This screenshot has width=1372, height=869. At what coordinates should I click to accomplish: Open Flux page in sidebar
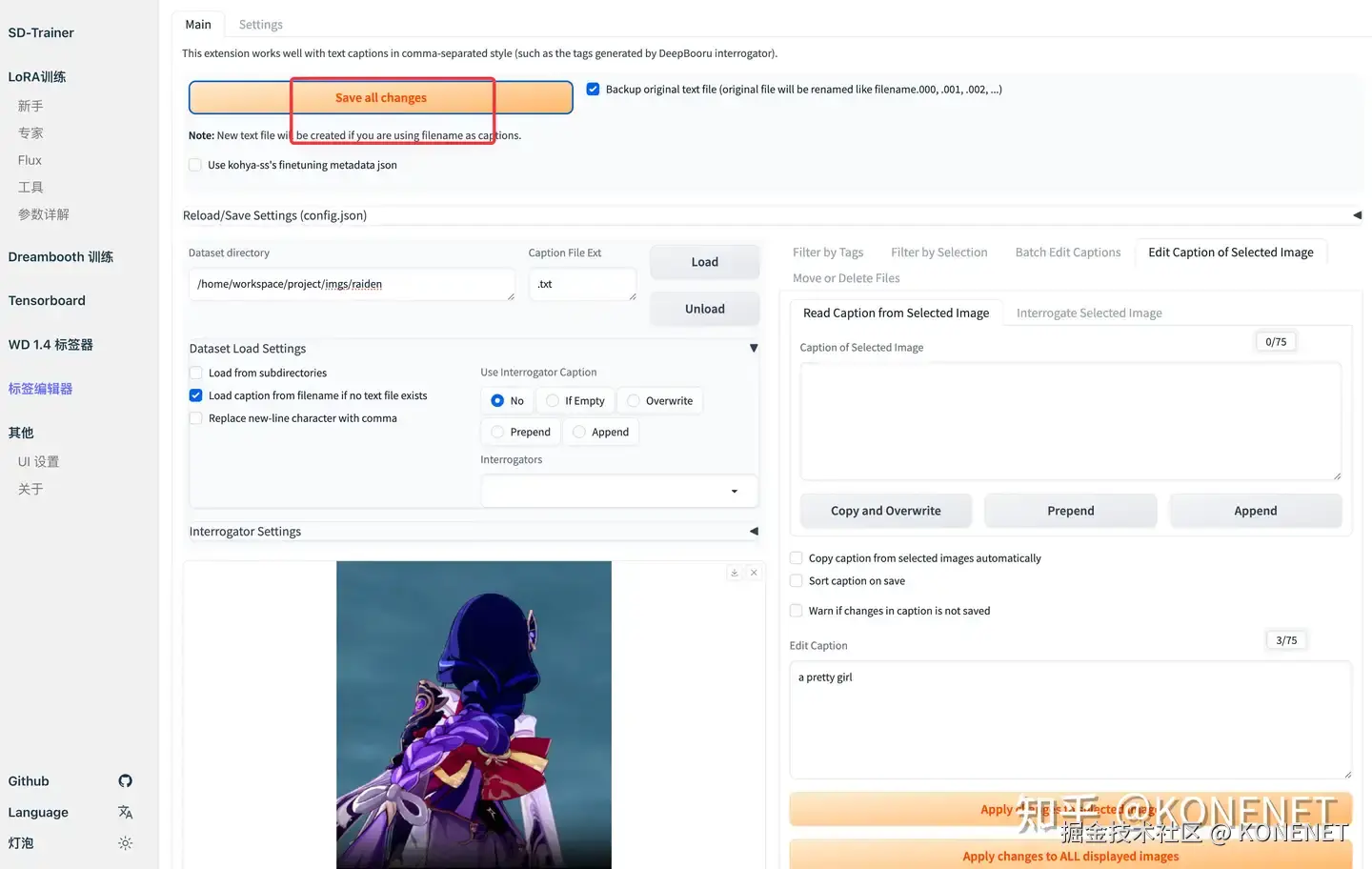(x=30, y=160)
